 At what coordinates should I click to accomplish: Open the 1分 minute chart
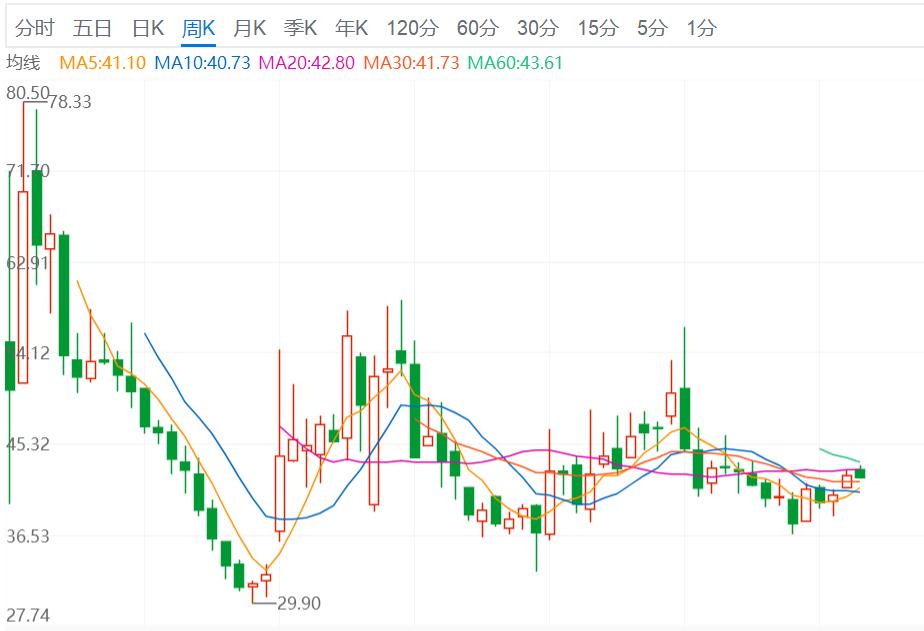[701, 28]
